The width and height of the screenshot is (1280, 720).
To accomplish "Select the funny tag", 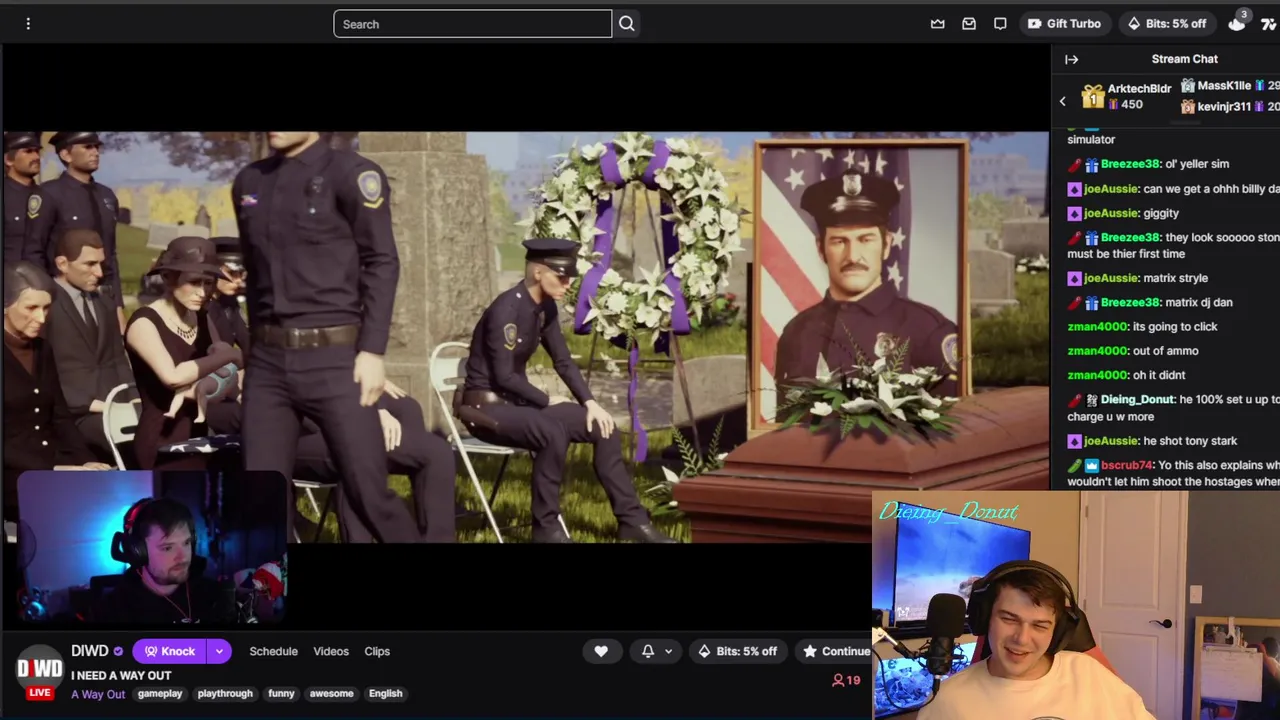I will [x=281, y=694].
